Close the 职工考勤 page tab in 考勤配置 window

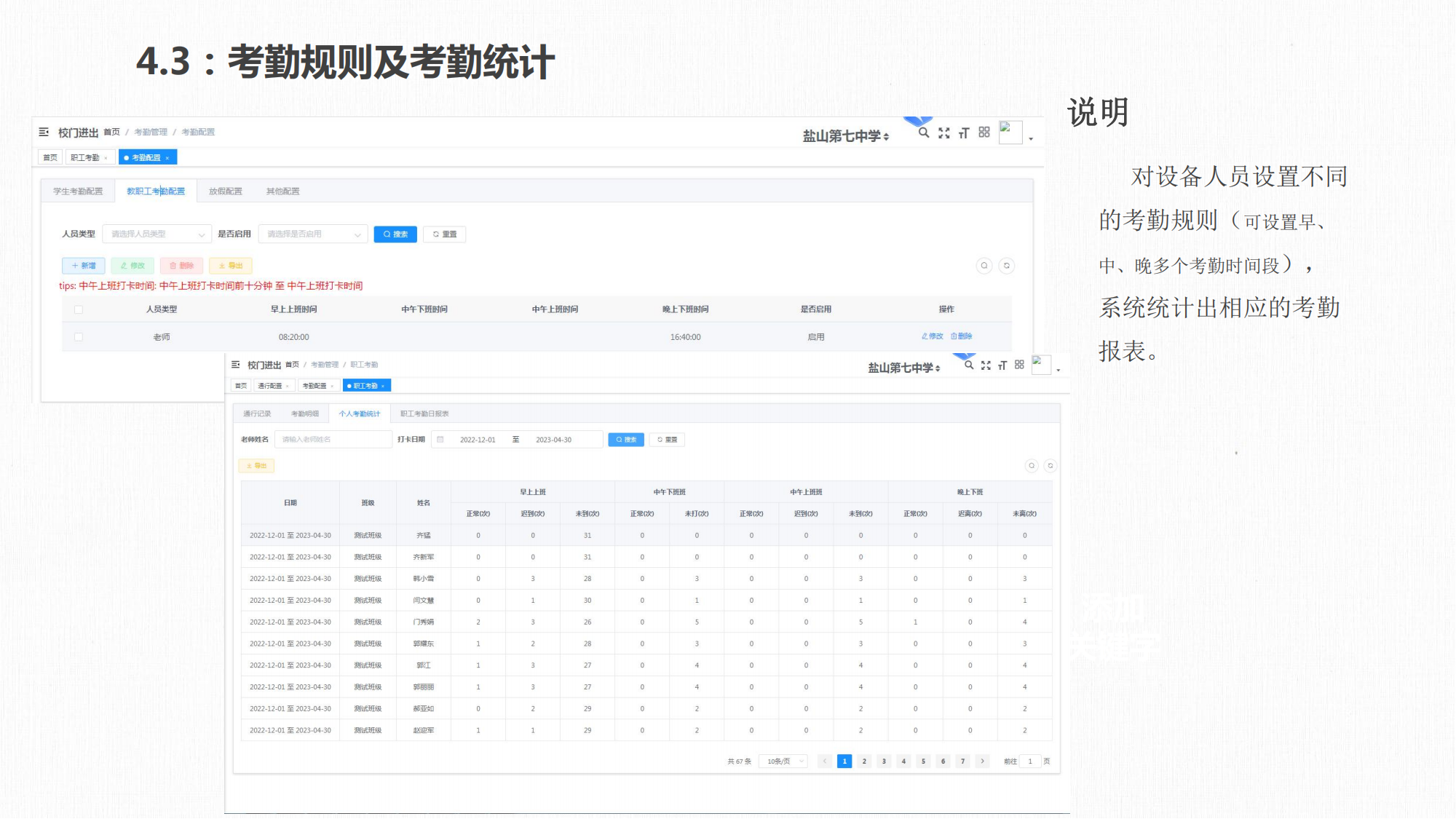click(106, 158)
